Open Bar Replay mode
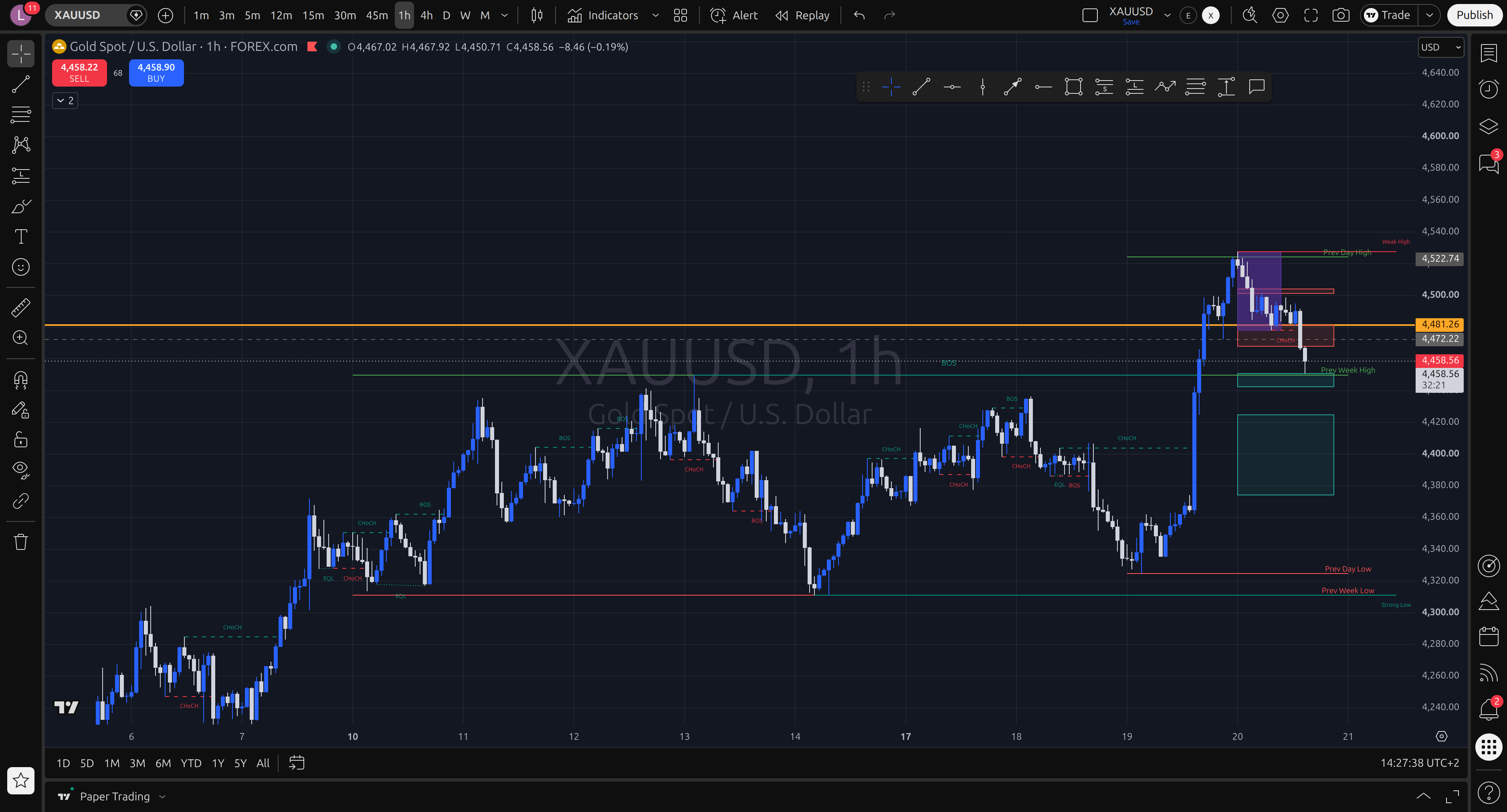Screen dimensions: 1507x812 (803, 15)
